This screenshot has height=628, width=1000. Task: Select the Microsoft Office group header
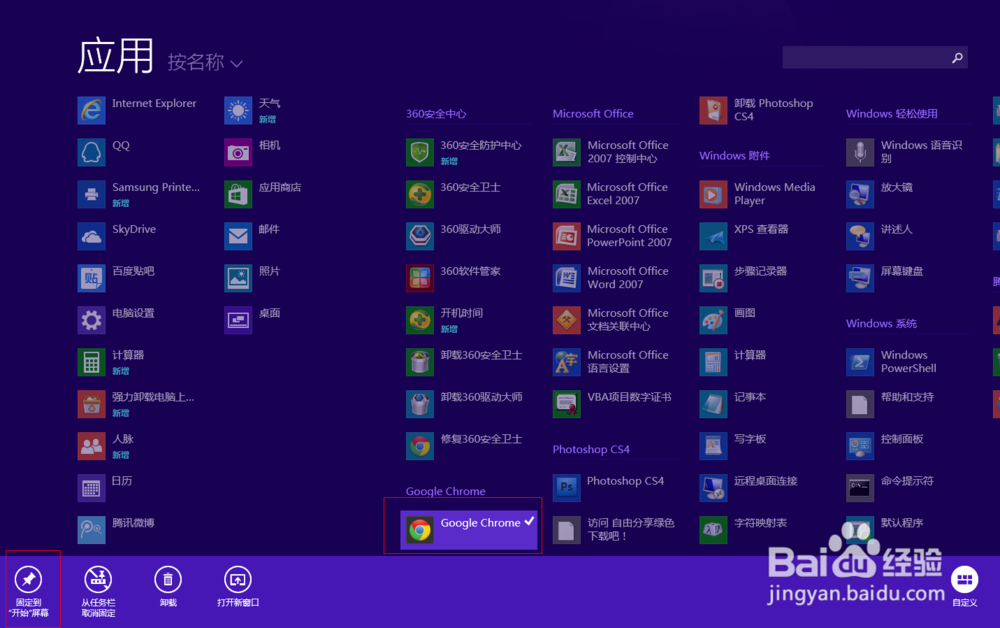[x=593, y=113]
